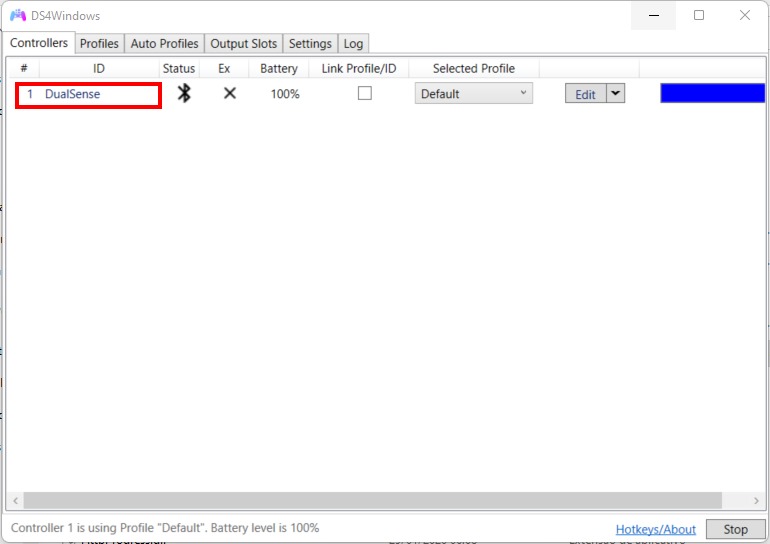Image resolution: width=770 pixels, height=544 pixels.
Task: Click the Selected Profile column header
Action: click(473, 68)
